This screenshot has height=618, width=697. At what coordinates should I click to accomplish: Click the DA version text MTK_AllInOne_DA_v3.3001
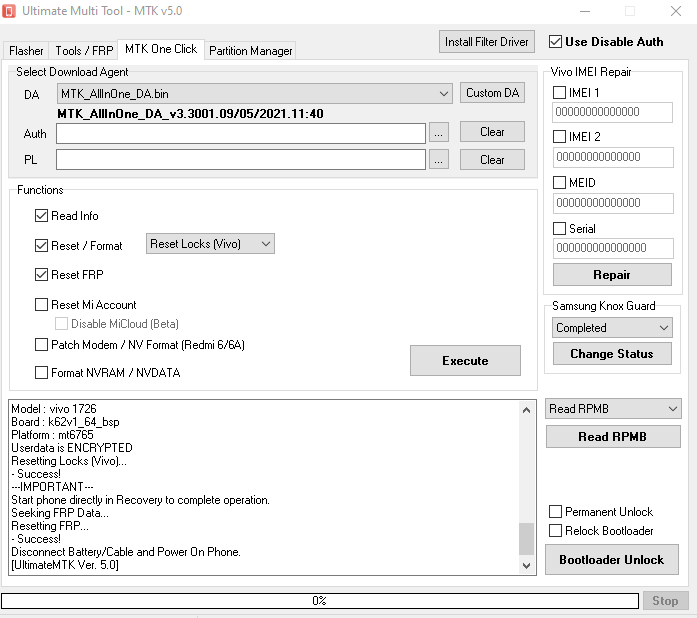(190, 114)
